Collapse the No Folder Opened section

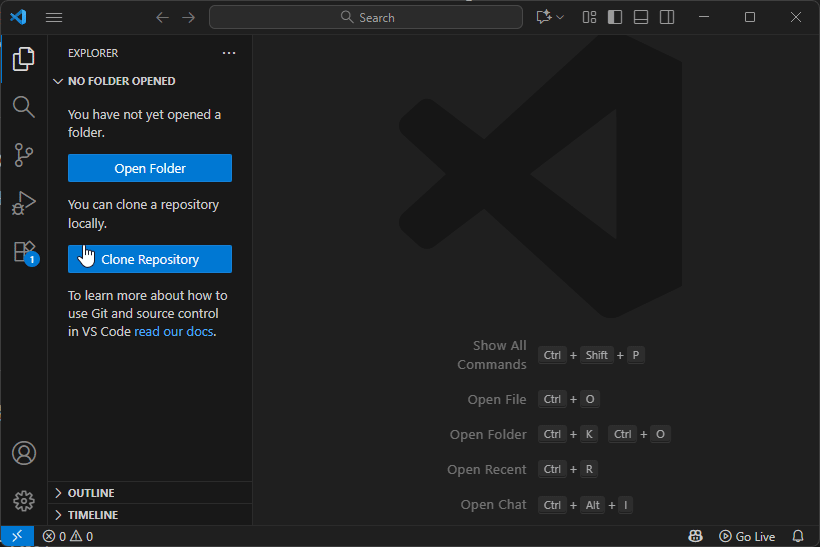(150, 81)
